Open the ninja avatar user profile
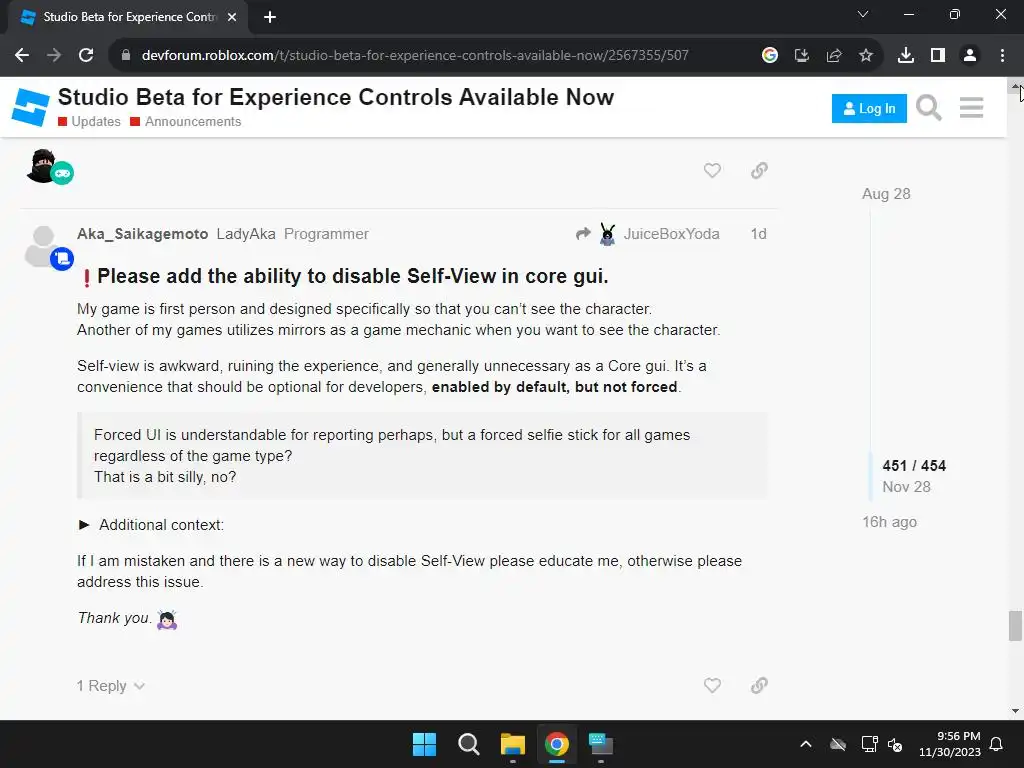 tap(43, 166)
